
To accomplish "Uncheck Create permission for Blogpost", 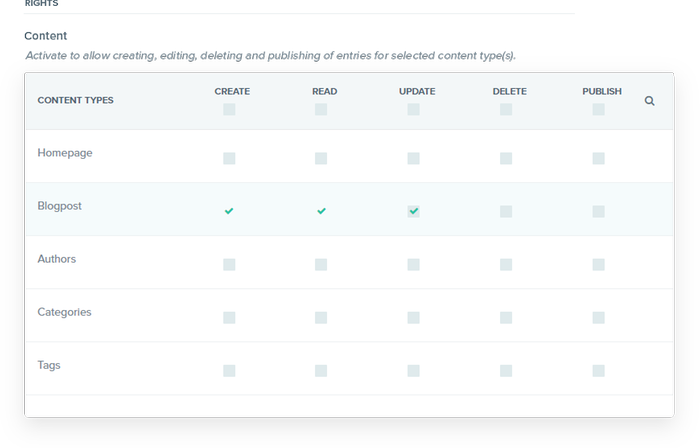I will [x=229, y=211].
